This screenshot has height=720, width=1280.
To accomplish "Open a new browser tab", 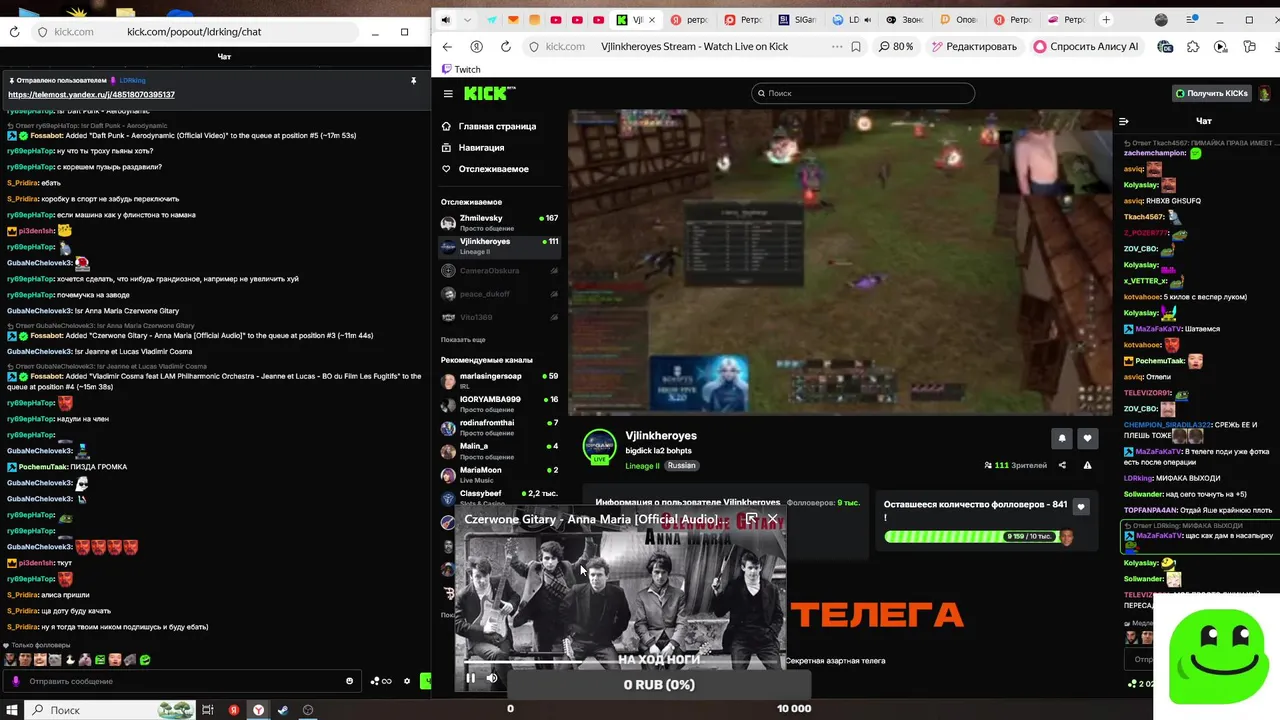I will (1106, 20).
